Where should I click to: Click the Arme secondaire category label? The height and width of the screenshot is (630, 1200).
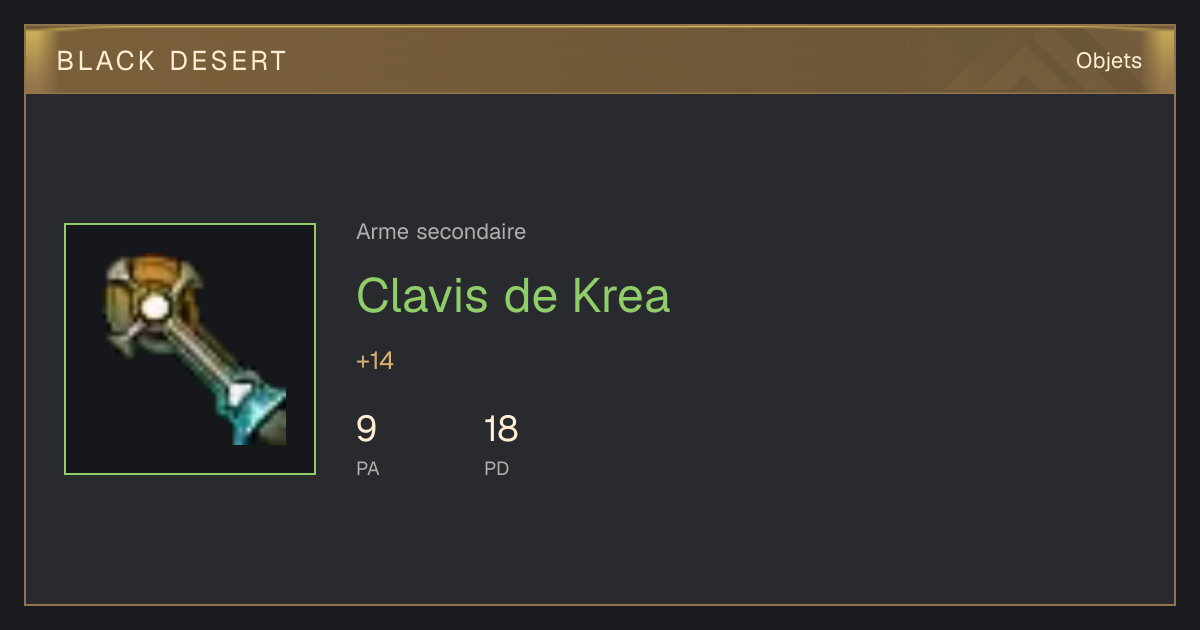[x=441, y=232]
